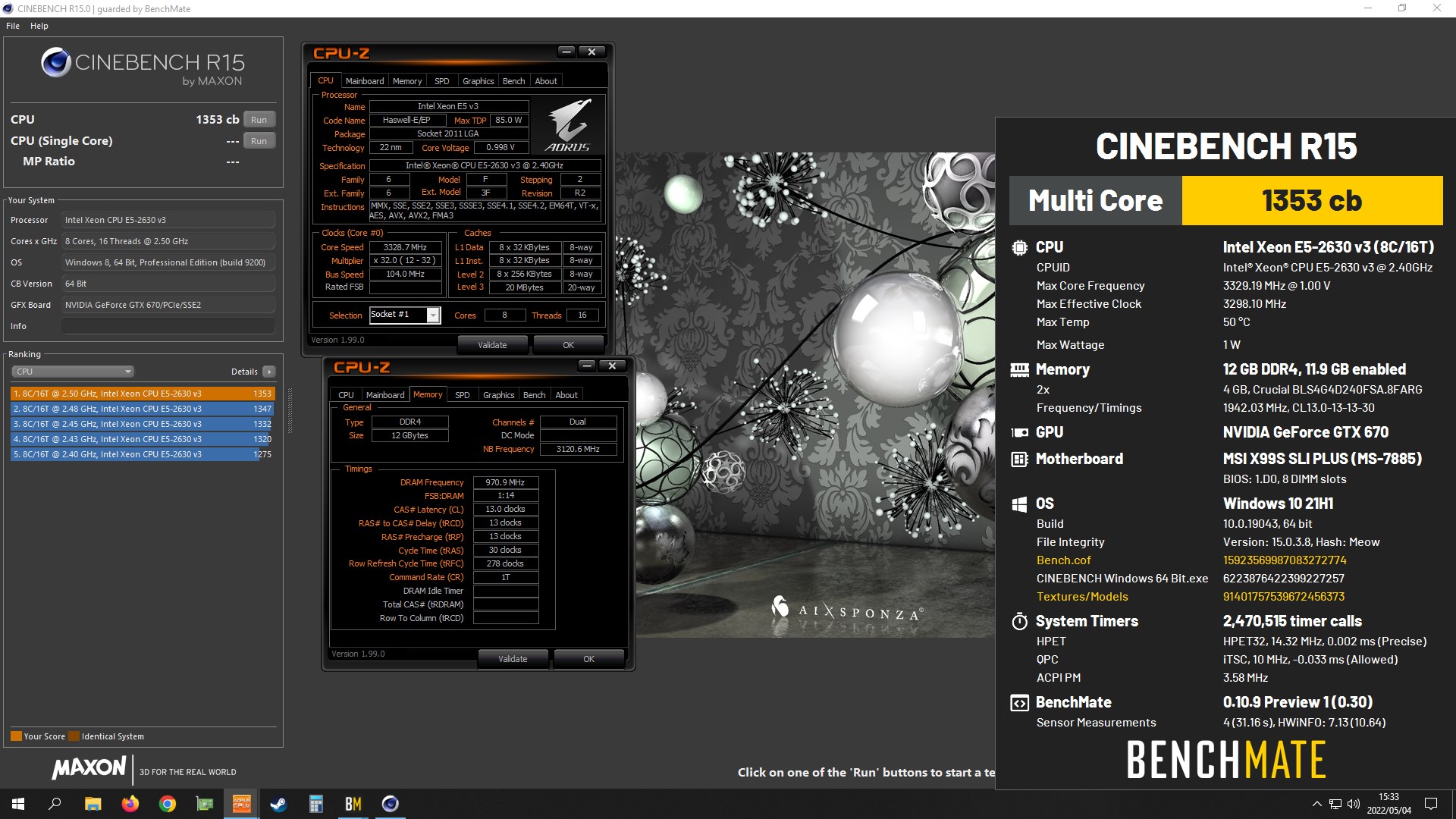
Task: Open Graphics tab in upper CPU-Z window
Action: point(478,81)
